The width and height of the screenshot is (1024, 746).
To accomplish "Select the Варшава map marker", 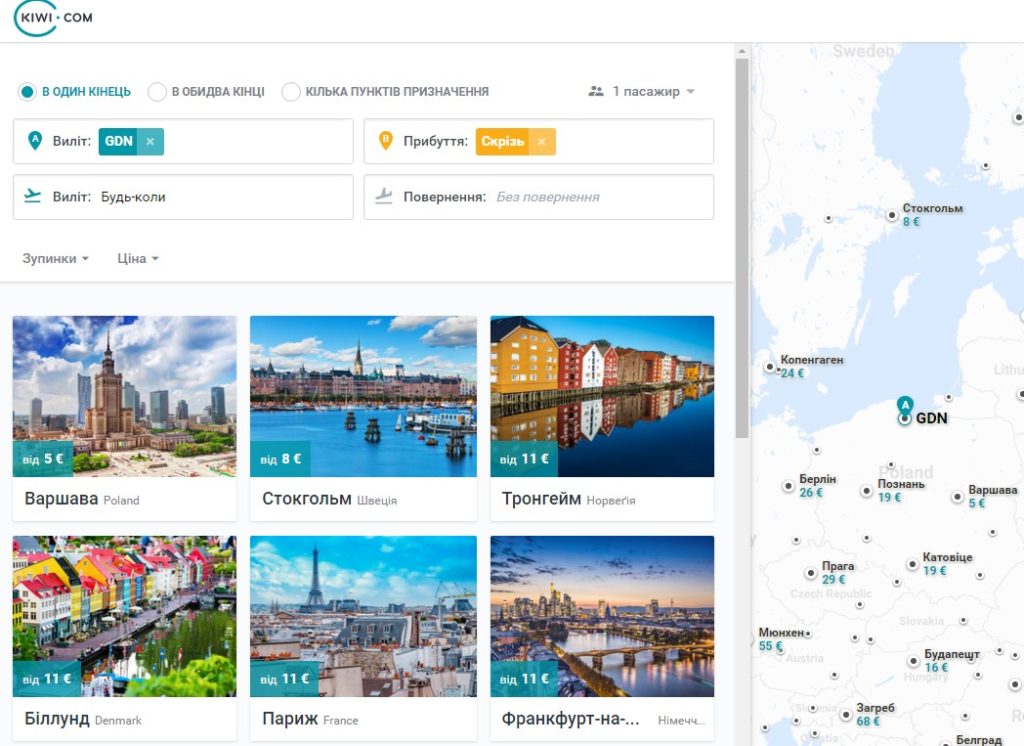I will pos(957,496).
